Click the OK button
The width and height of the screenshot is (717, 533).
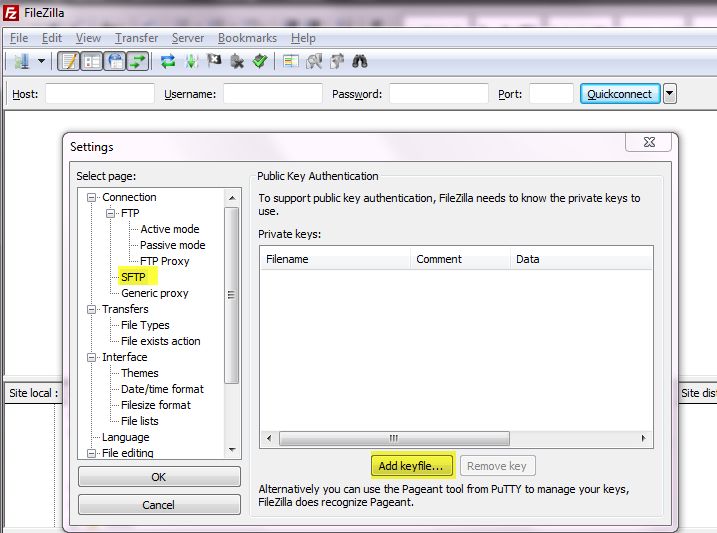(159, 477)
